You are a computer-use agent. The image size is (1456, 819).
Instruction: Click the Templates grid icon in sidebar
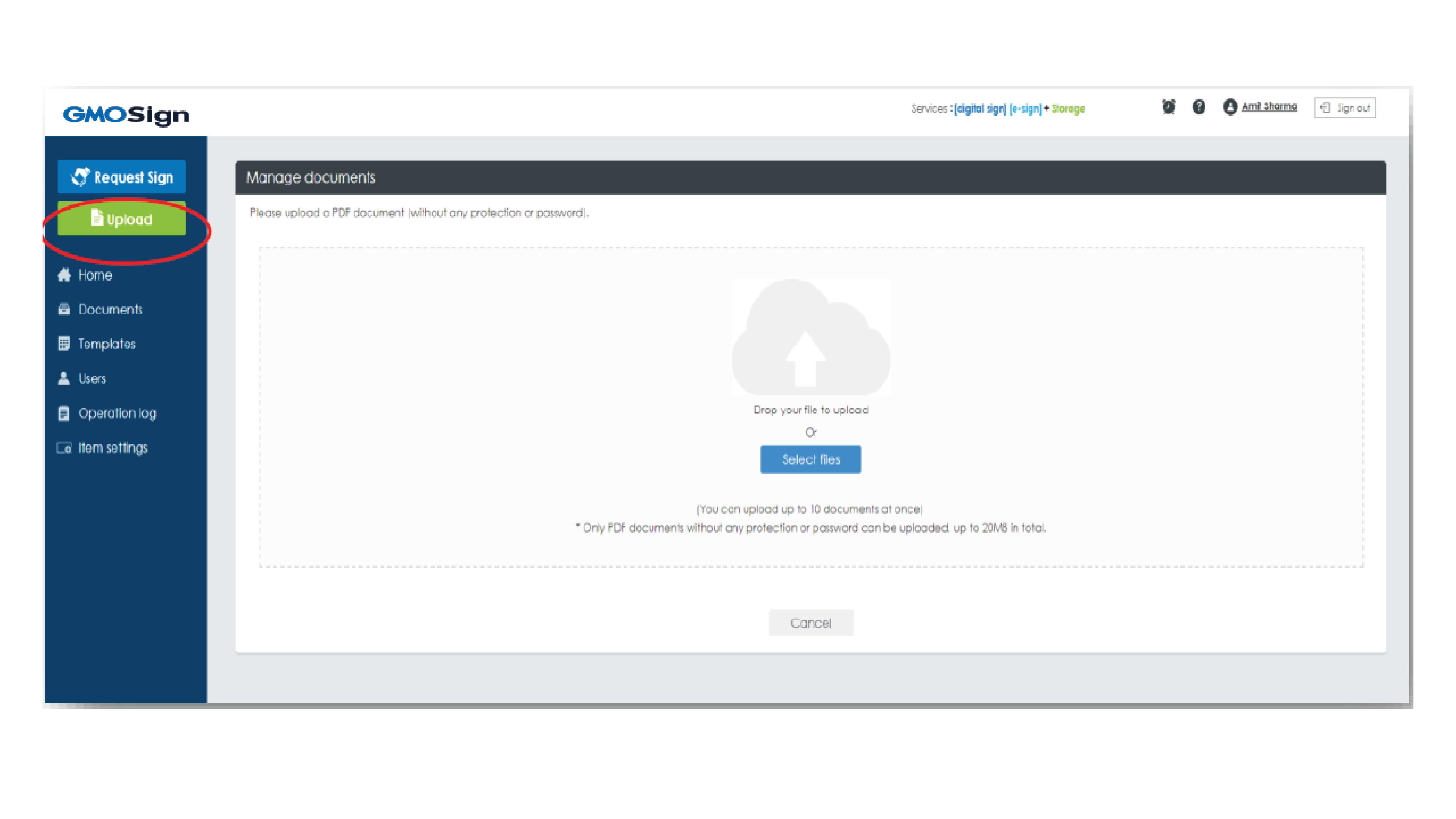click(x=64, y=344)
